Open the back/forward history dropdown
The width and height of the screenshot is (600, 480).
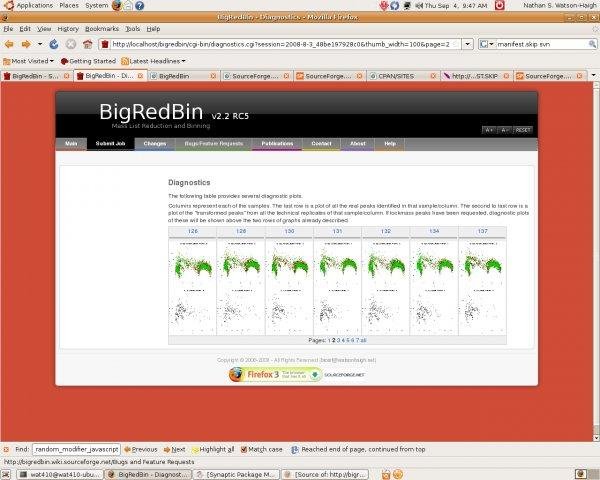pyautogui.click(x=40, y=44)
